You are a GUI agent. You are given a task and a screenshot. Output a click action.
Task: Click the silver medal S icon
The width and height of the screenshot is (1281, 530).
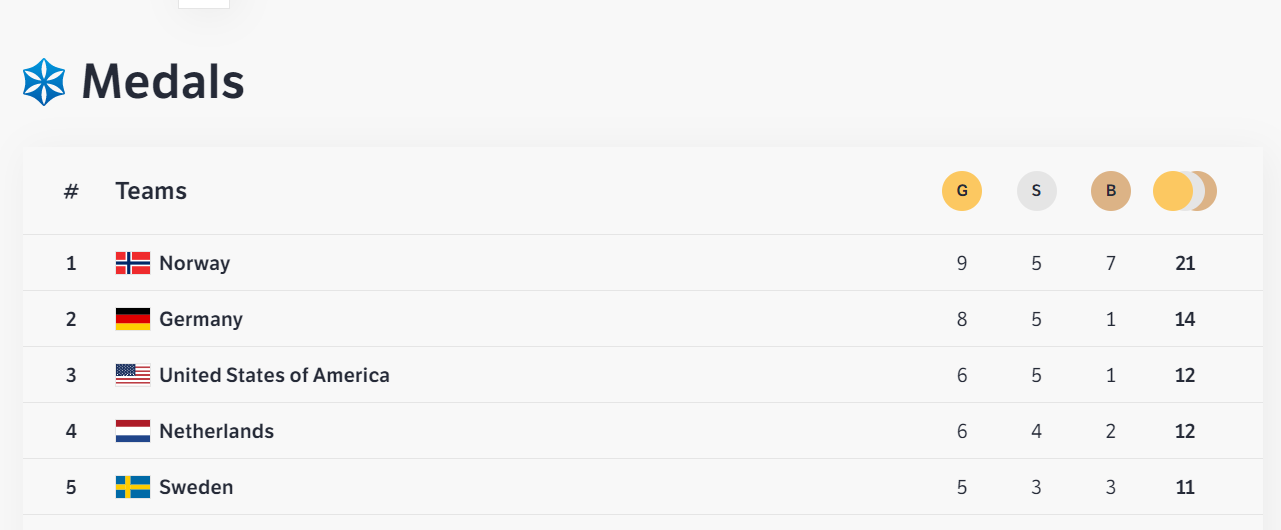pyautogui.click(x=1037, y=191)
